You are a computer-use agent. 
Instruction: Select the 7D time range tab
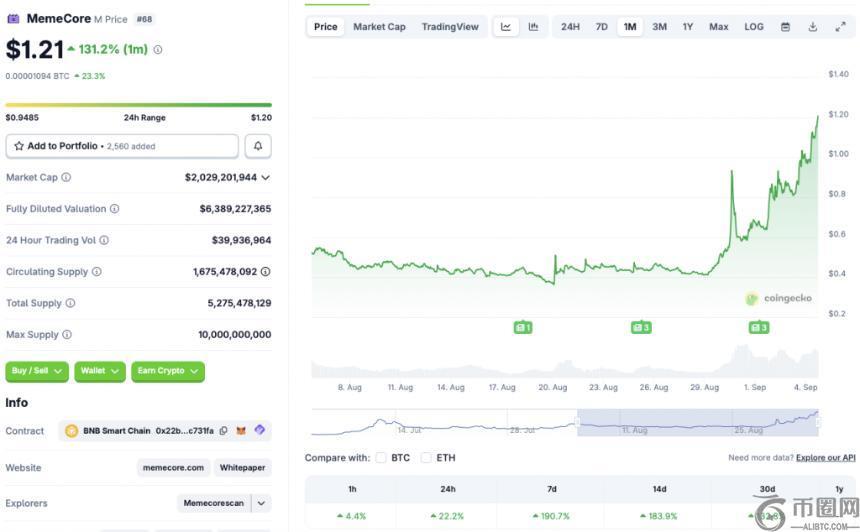click(x=601, y=27)
